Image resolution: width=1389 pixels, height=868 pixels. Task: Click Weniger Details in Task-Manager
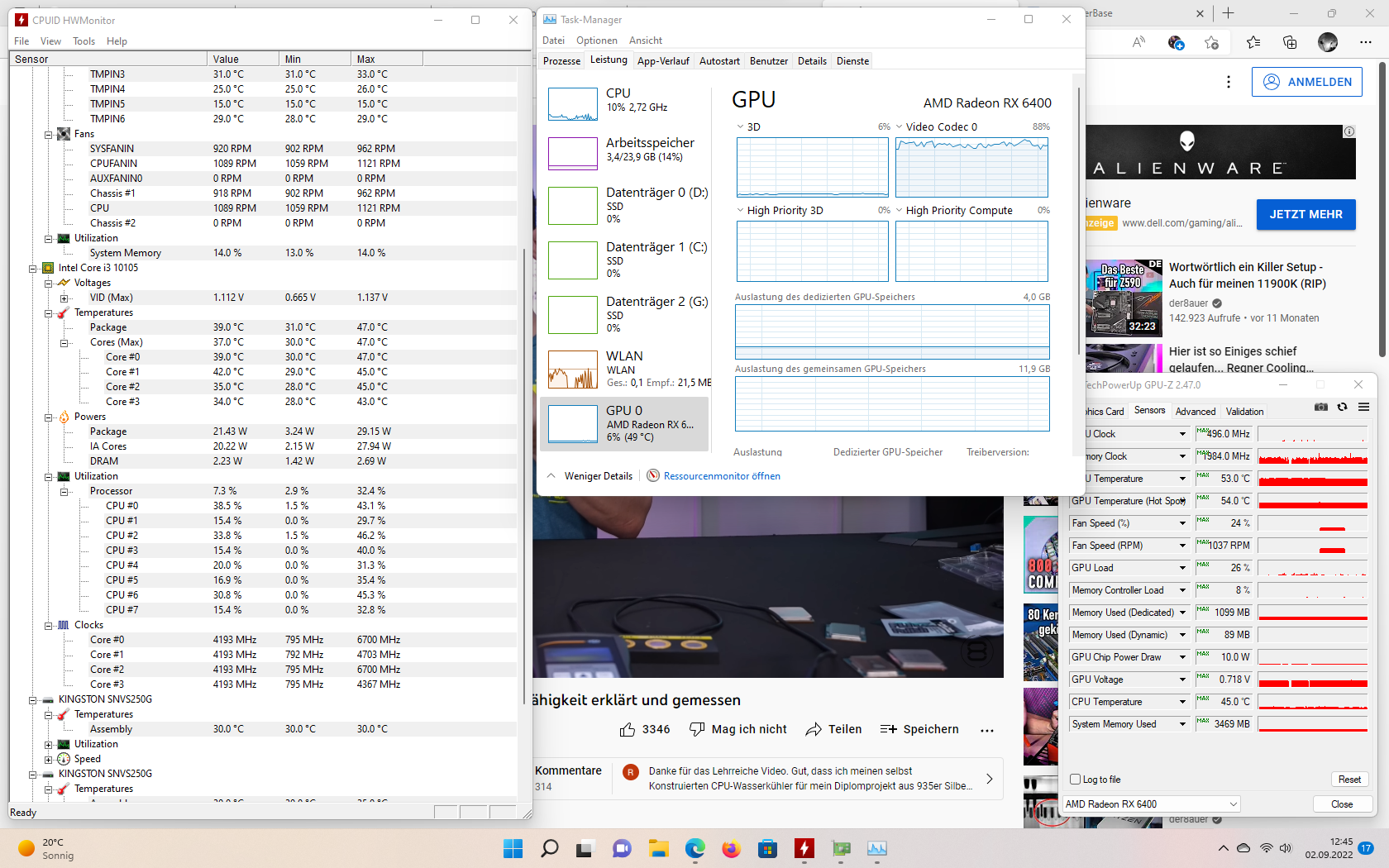599,476
